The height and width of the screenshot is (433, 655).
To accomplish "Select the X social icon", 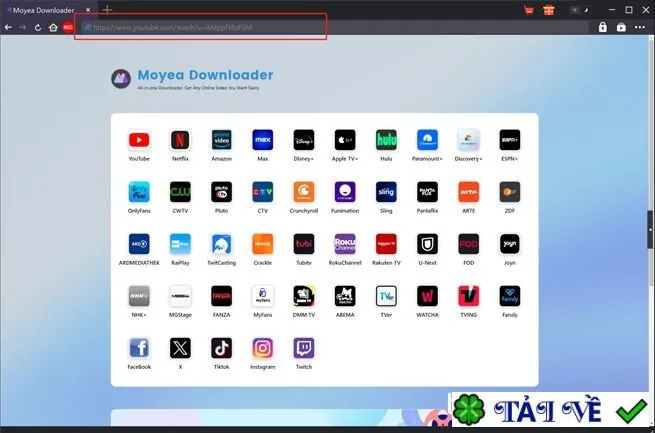I will pos(180,348).
